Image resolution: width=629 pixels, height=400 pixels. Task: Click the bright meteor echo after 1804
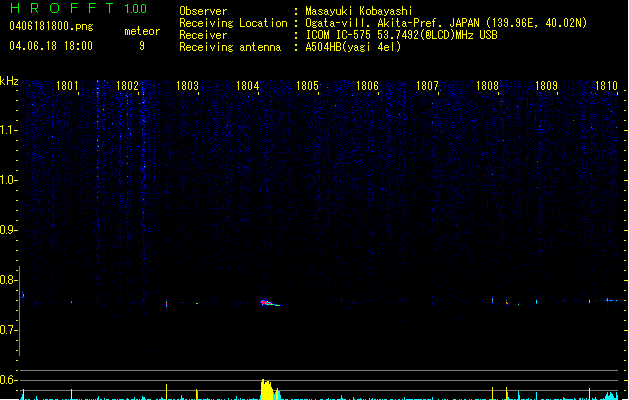270,303
